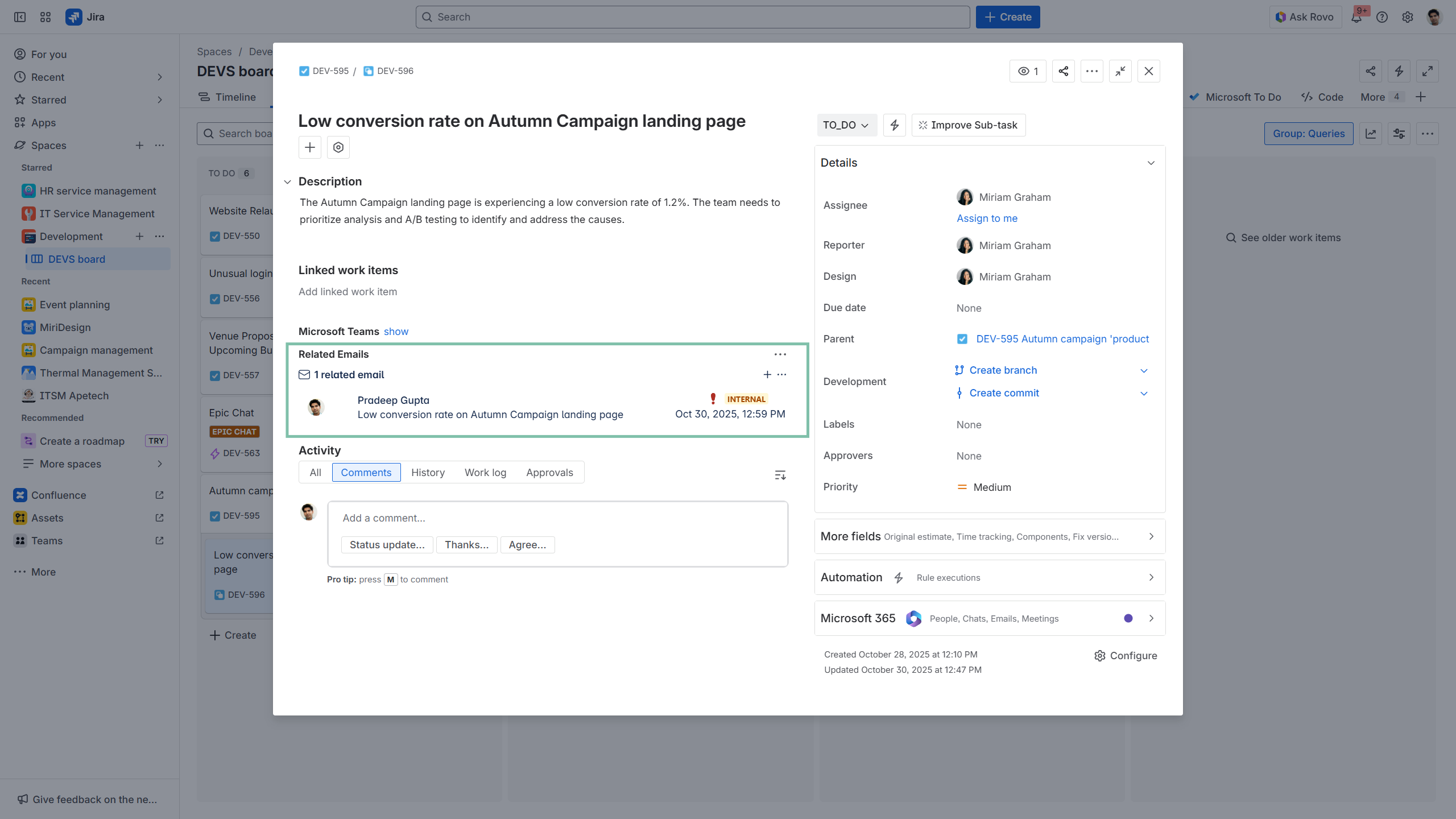Viewport: 1456px width, 819px height.
Task: Click the plus icon beside 1 related email
Action: 767,374
